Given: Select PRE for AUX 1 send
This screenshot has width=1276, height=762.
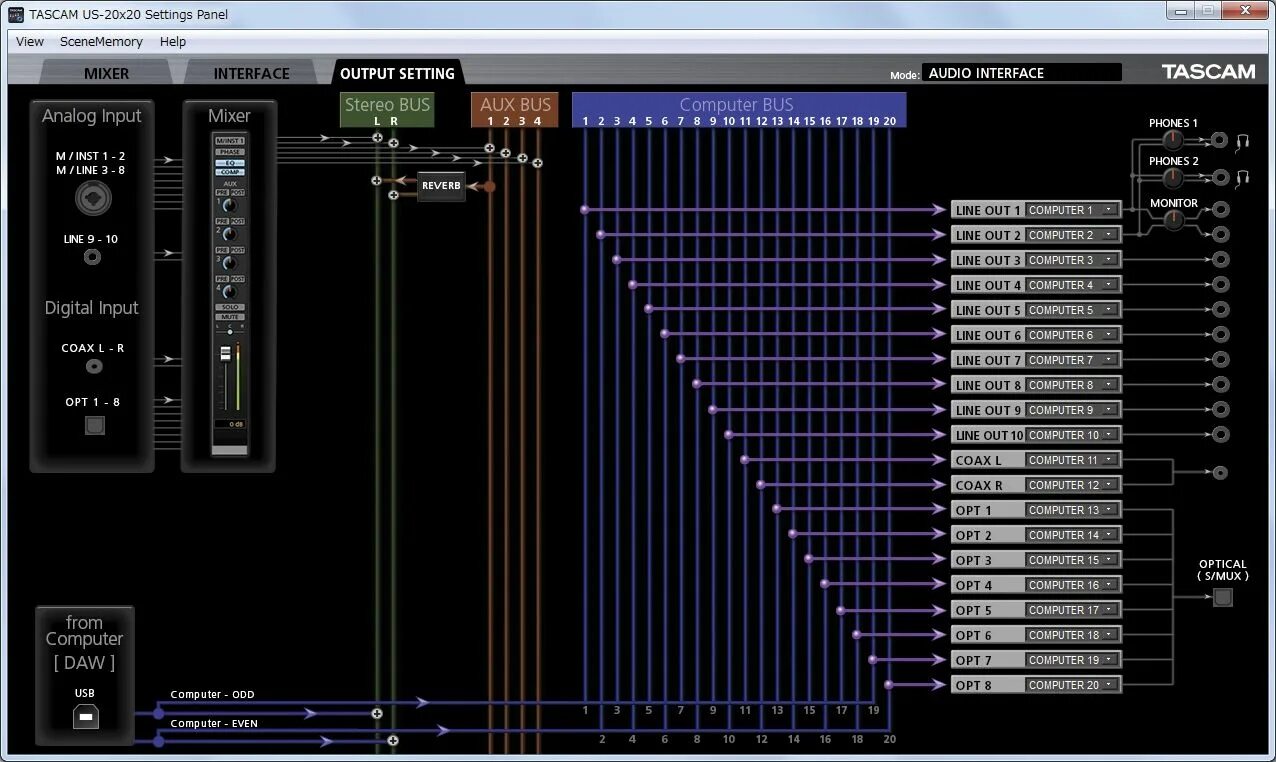Looking at the screenshot, I should click(222, 192).
